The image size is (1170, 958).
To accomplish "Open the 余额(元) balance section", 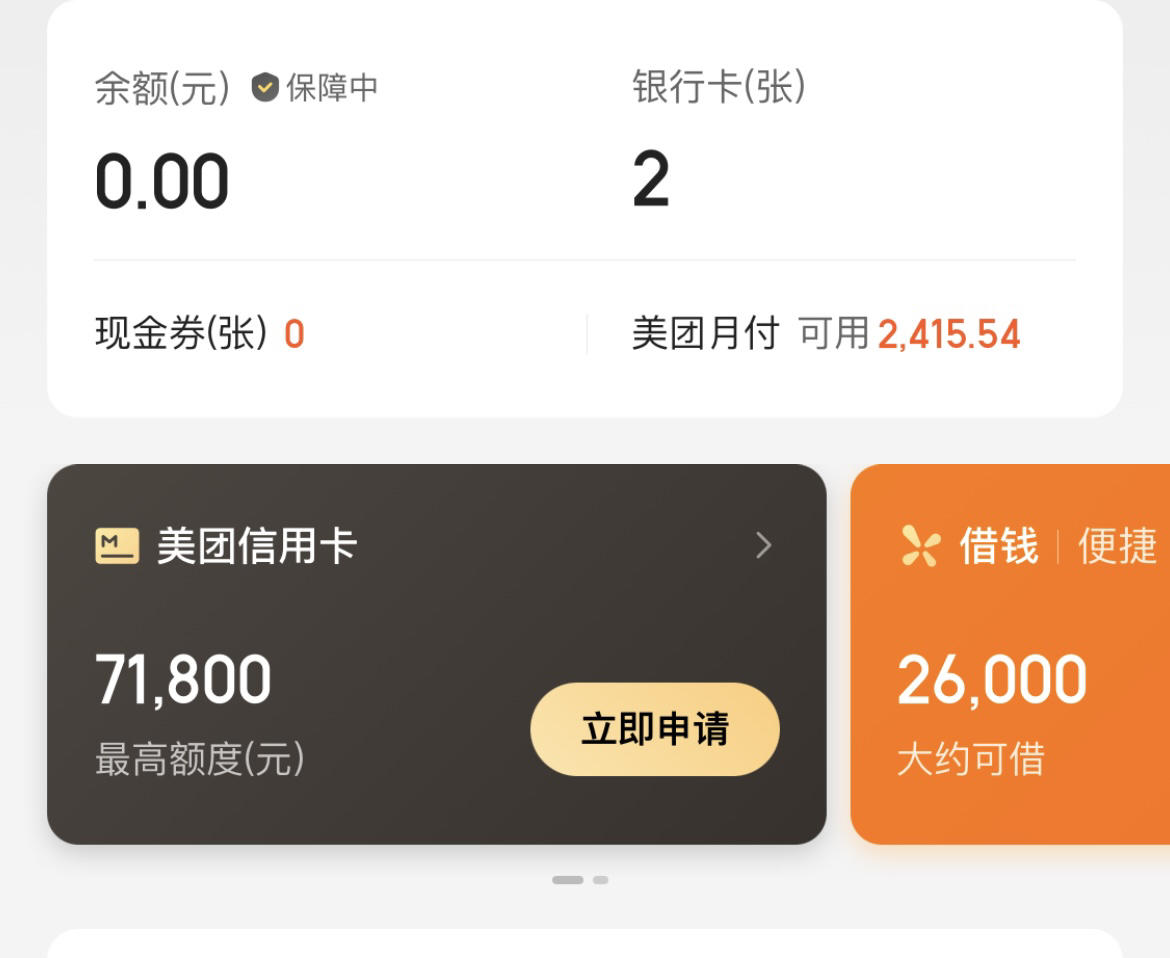I will [162, 88].
